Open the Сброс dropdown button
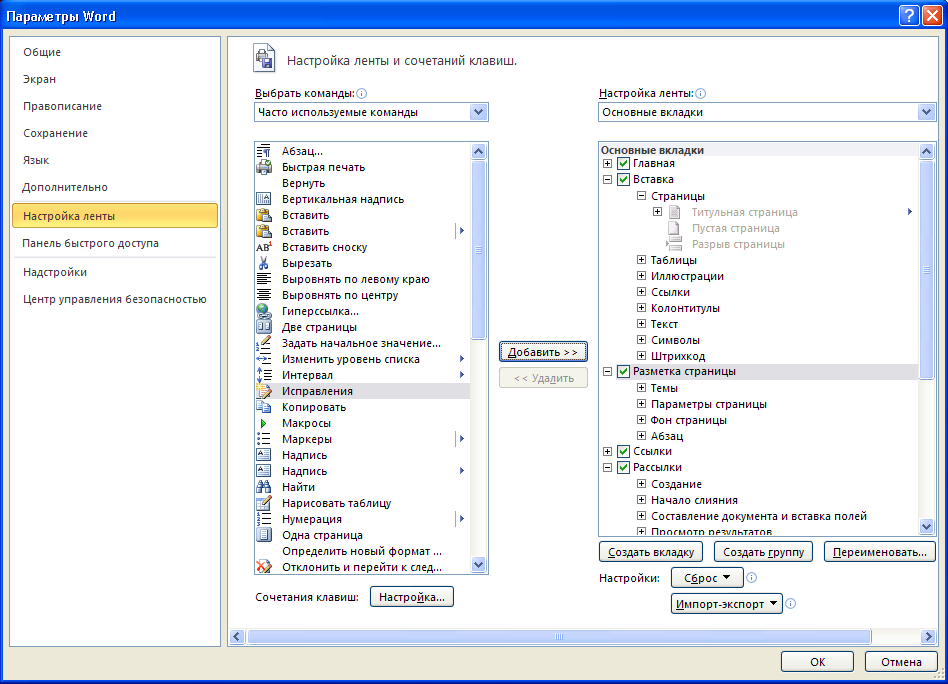The height and width of the screenshot is (684, 948). 707,578
